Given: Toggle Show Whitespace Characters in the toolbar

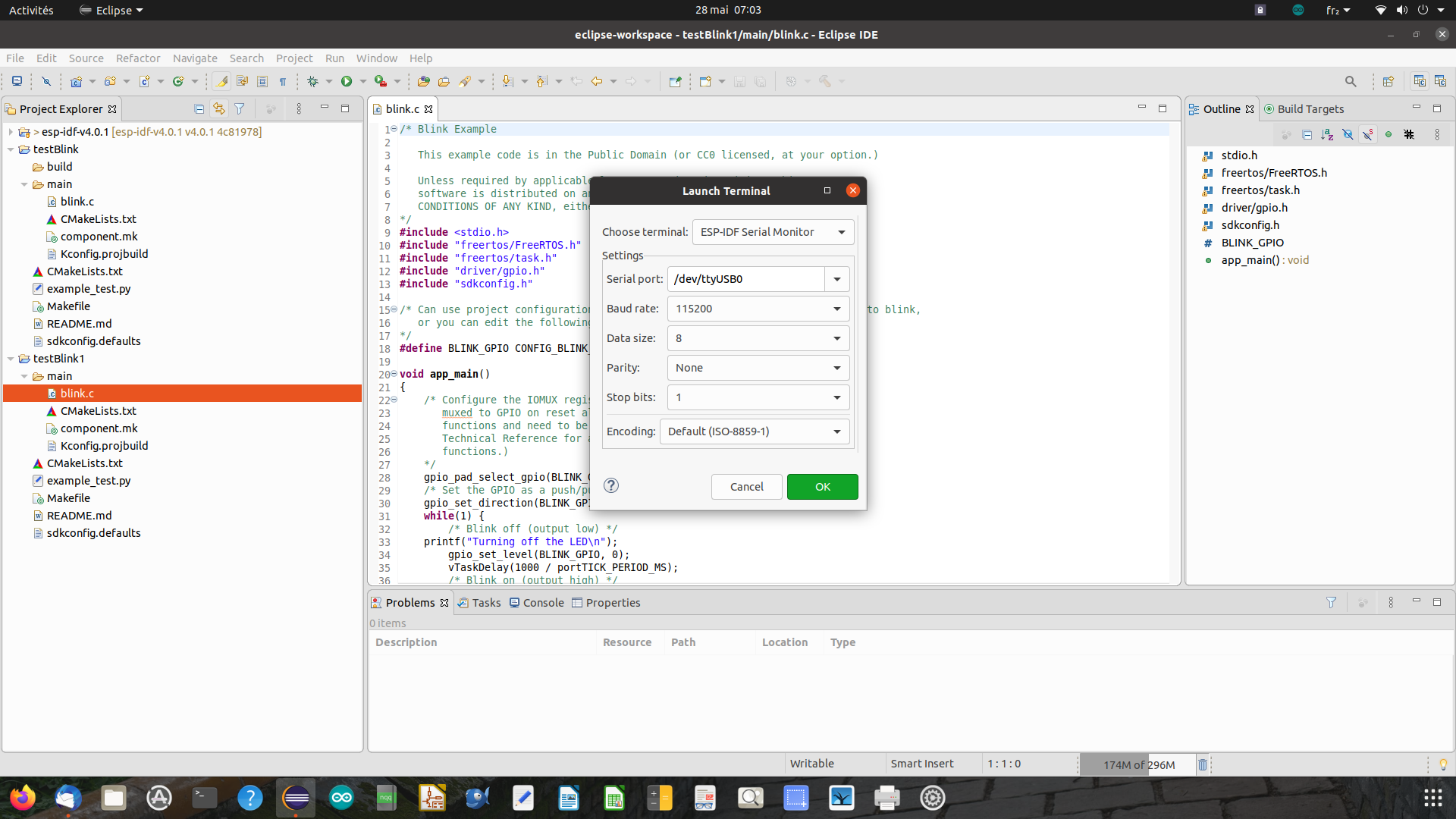Looking at the screenshot, I should coord(282,81).
